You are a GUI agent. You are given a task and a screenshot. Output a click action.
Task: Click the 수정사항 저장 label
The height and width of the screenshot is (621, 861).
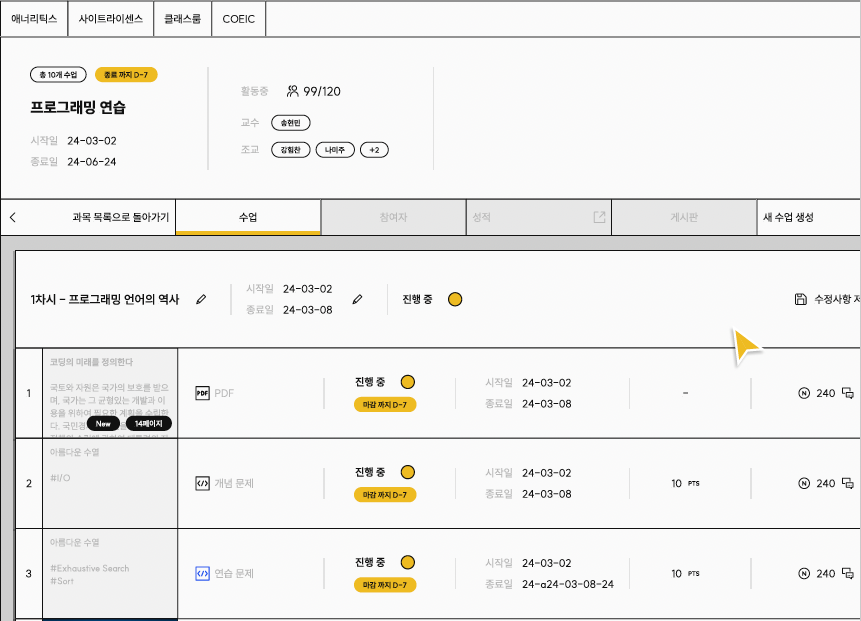pos(837,299)
